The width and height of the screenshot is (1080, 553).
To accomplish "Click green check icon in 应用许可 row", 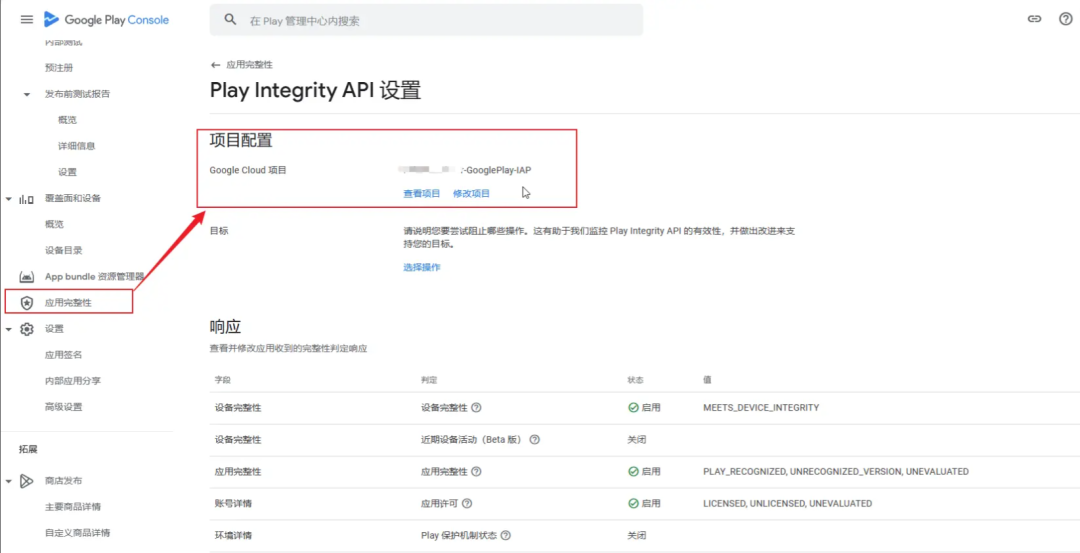I will click(x=632, y=503).
